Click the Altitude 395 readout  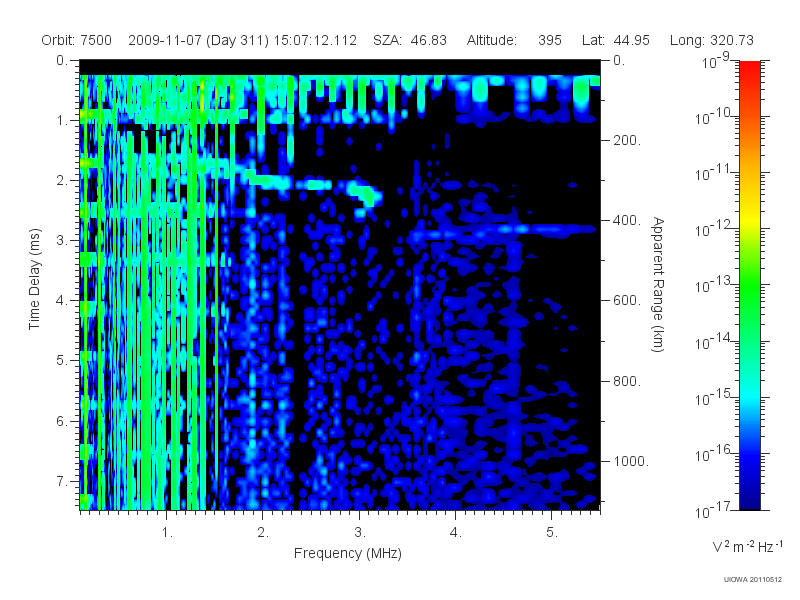point(514,40)
